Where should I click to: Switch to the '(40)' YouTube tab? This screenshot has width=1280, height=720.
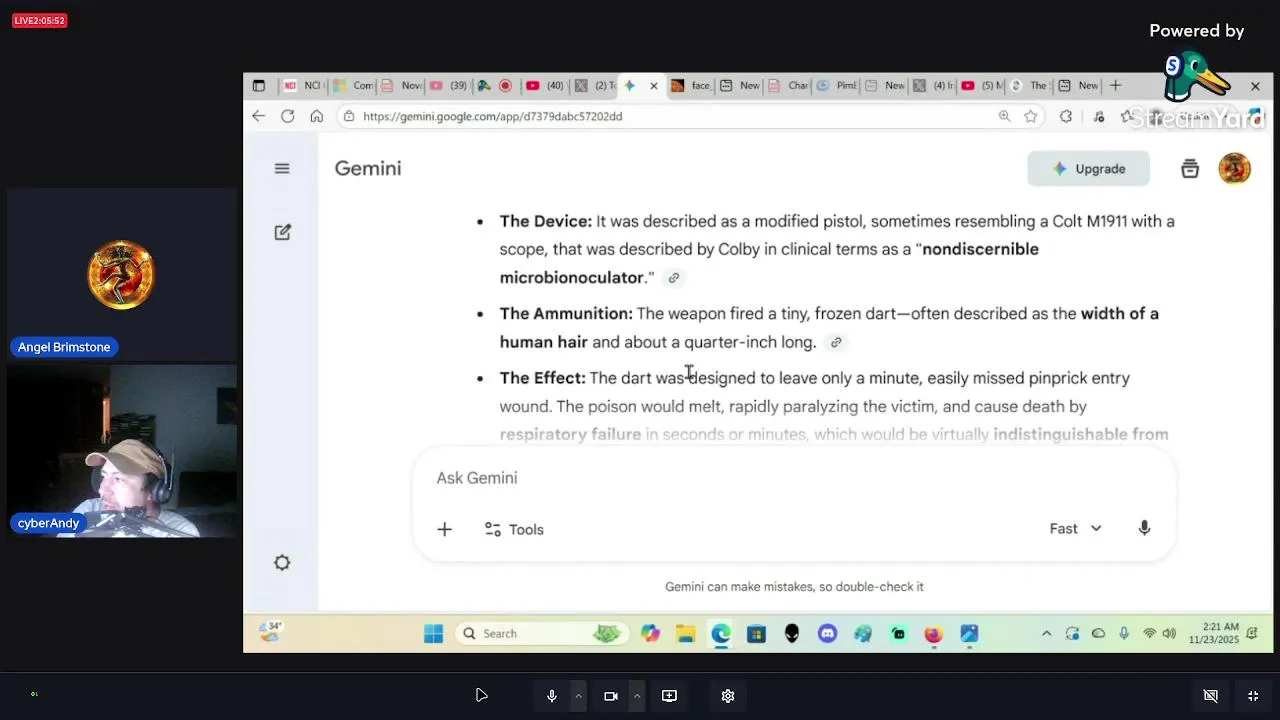point(545,86)
